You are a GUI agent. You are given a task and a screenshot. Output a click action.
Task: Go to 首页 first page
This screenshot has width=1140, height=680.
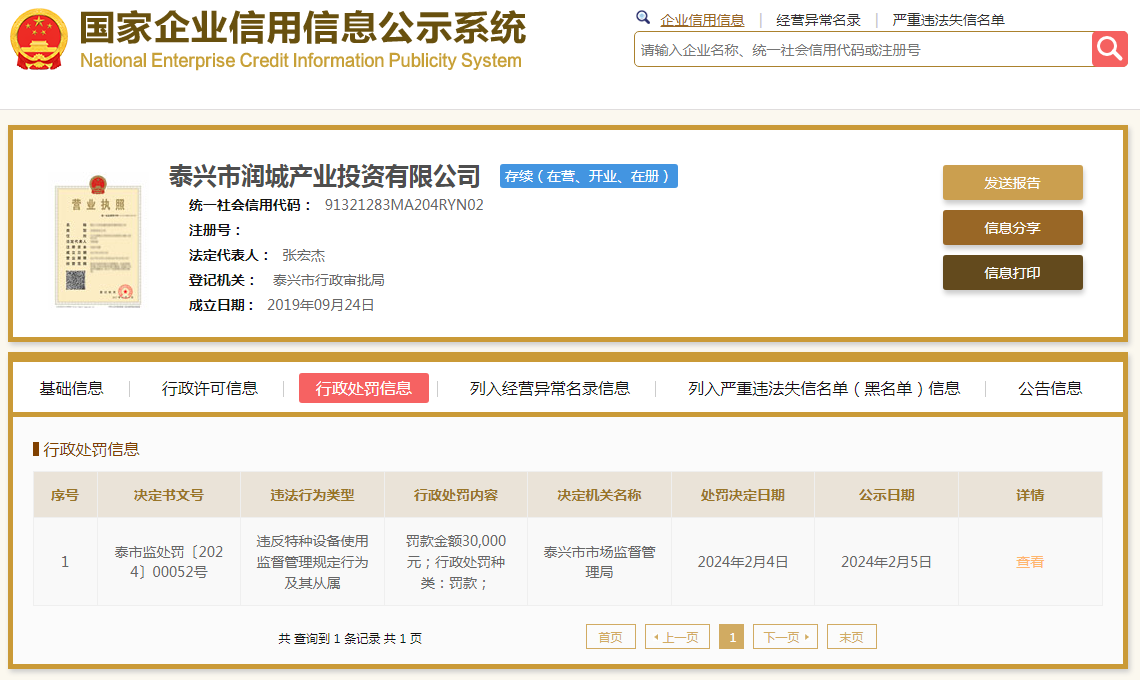pos(610,637)
